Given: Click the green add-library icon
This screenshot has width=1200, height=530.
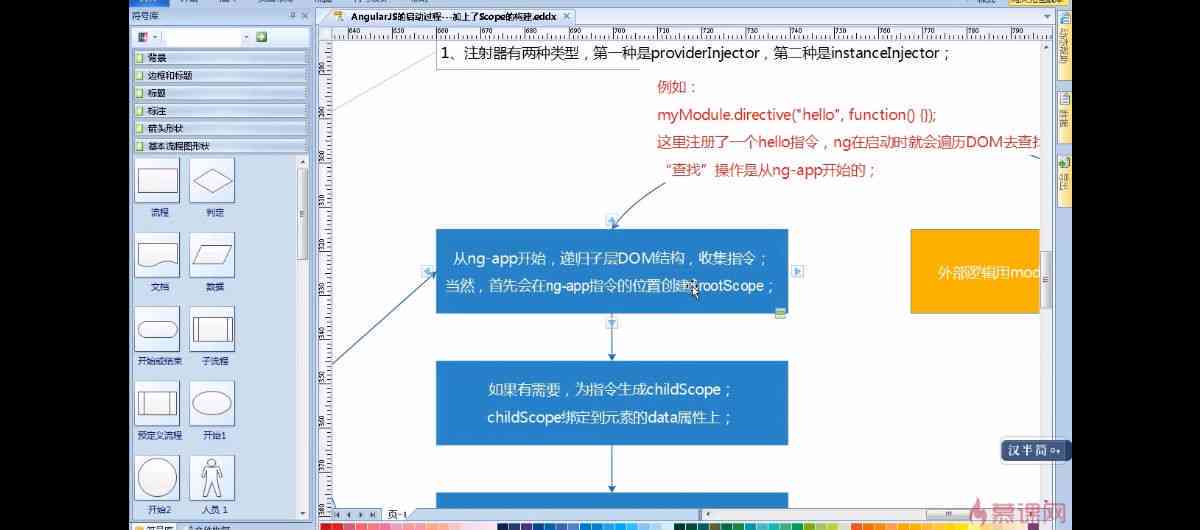Looking at the screenshot, I should coord(261,37).
